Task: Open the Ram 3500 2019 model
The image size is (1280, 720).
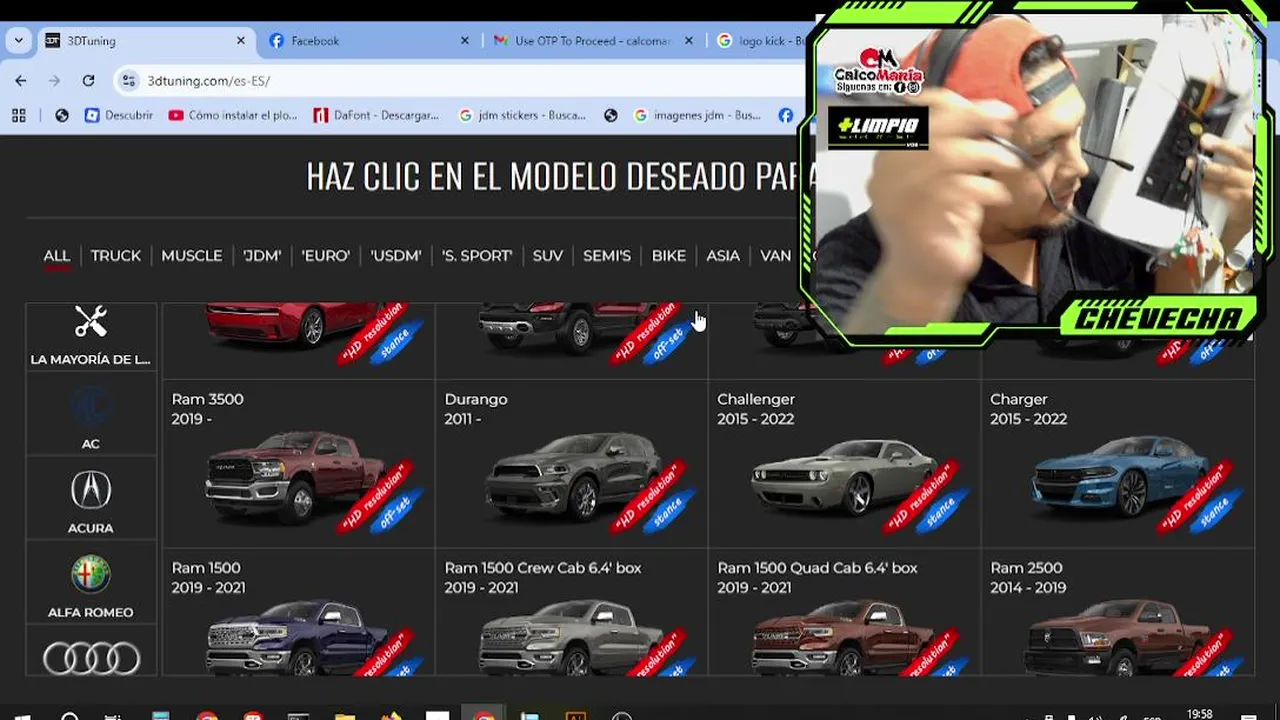Action: pos(298,463)
